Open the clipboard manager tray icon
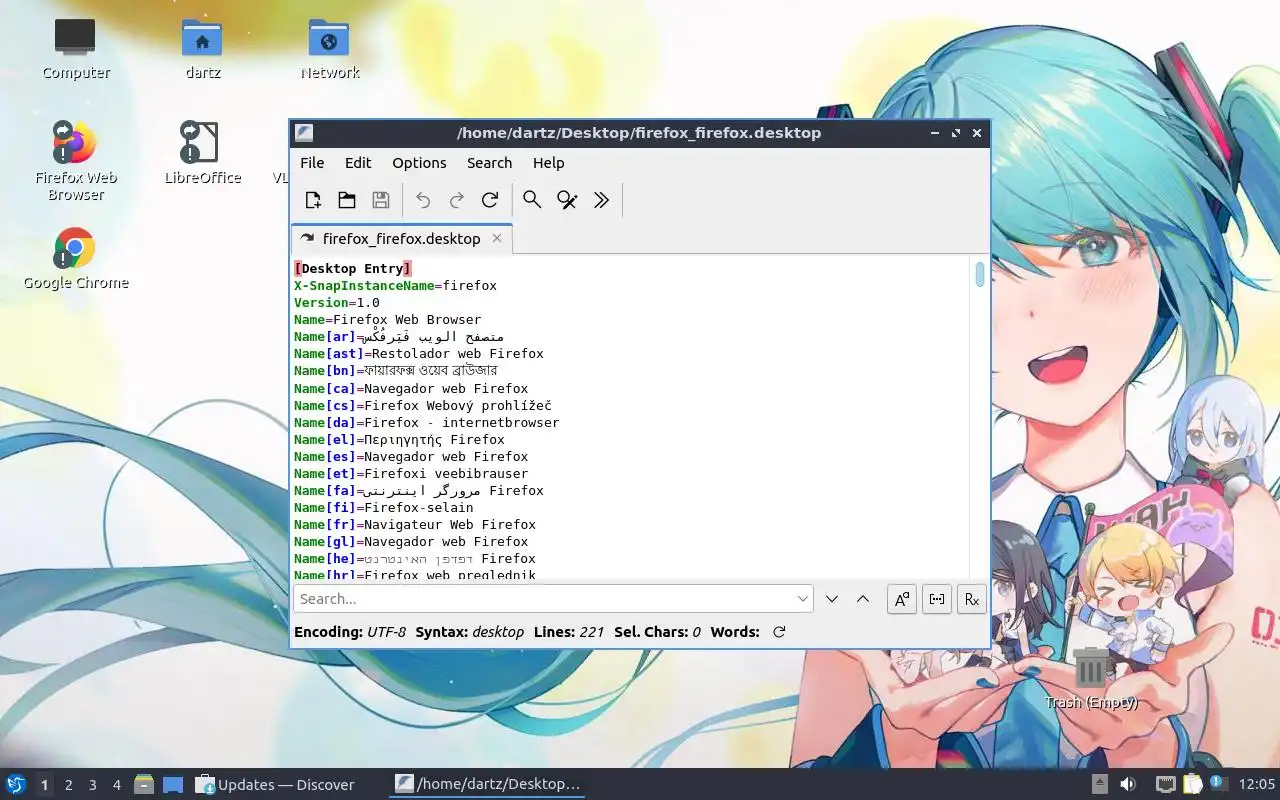The height and width of the screenshot is (800, 1280). point(1192,785)
